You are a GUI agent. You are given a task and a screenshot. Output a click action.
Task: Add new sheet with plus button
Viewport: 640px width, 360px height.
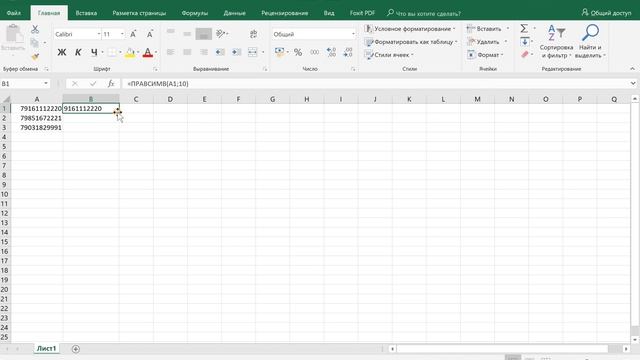tap(76, 349)
